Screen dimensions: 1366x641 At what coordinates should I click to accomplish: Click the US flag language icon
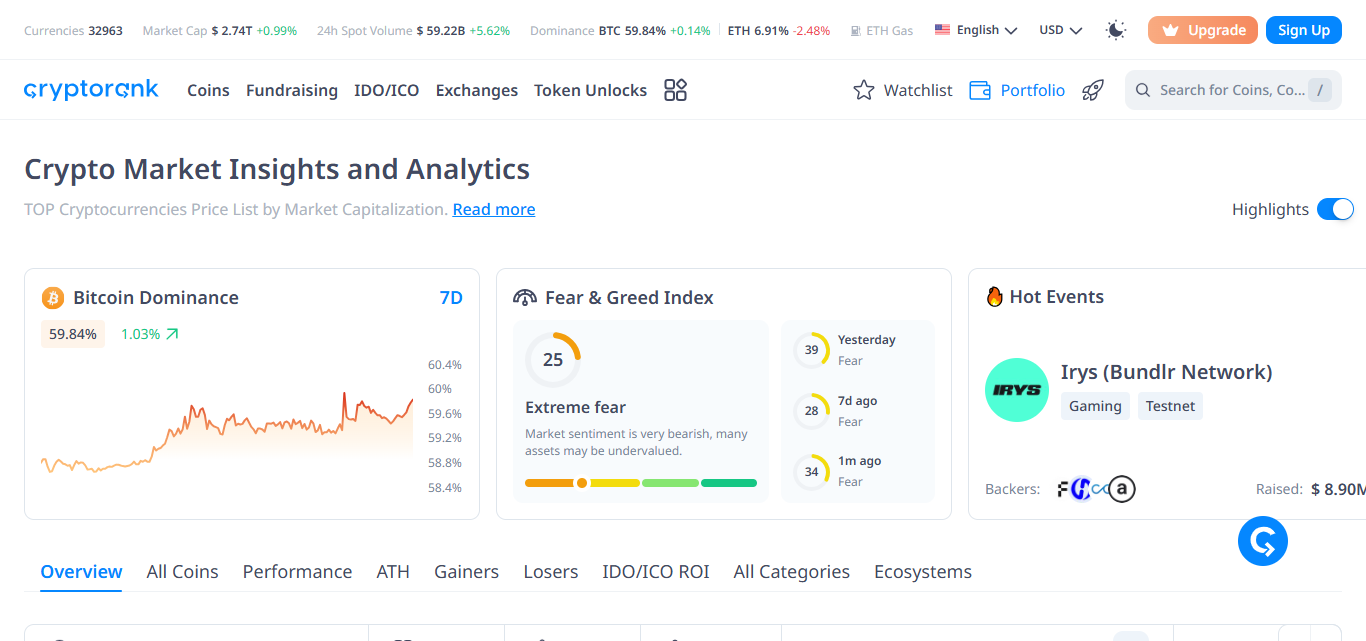[x=942, y=30]
